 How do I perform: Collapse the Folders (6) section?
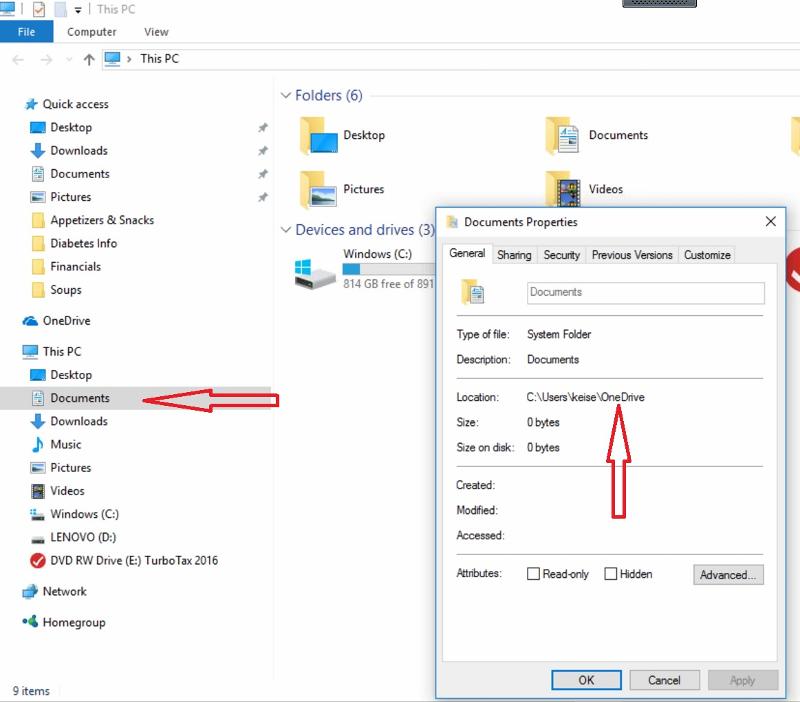pos(286,96)
